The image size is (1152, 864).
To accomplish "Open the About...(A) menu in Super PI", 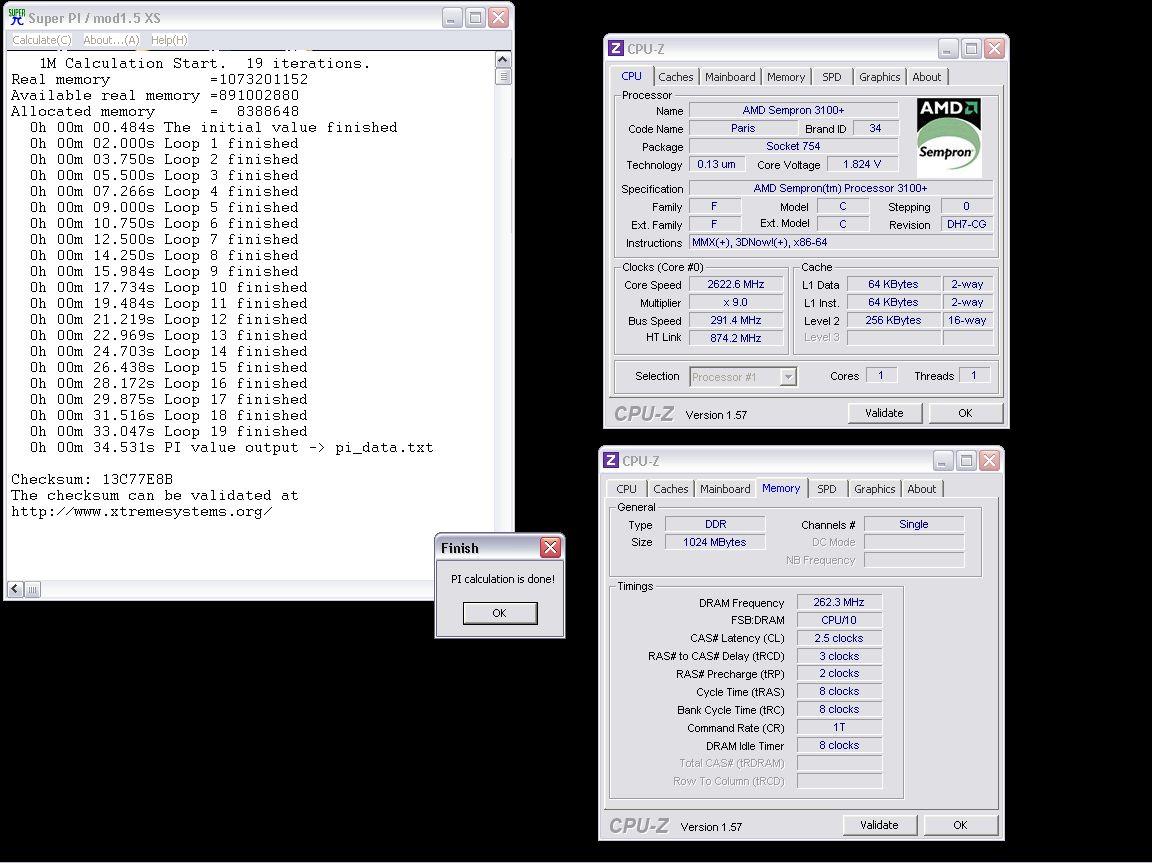I will (110, 40).
